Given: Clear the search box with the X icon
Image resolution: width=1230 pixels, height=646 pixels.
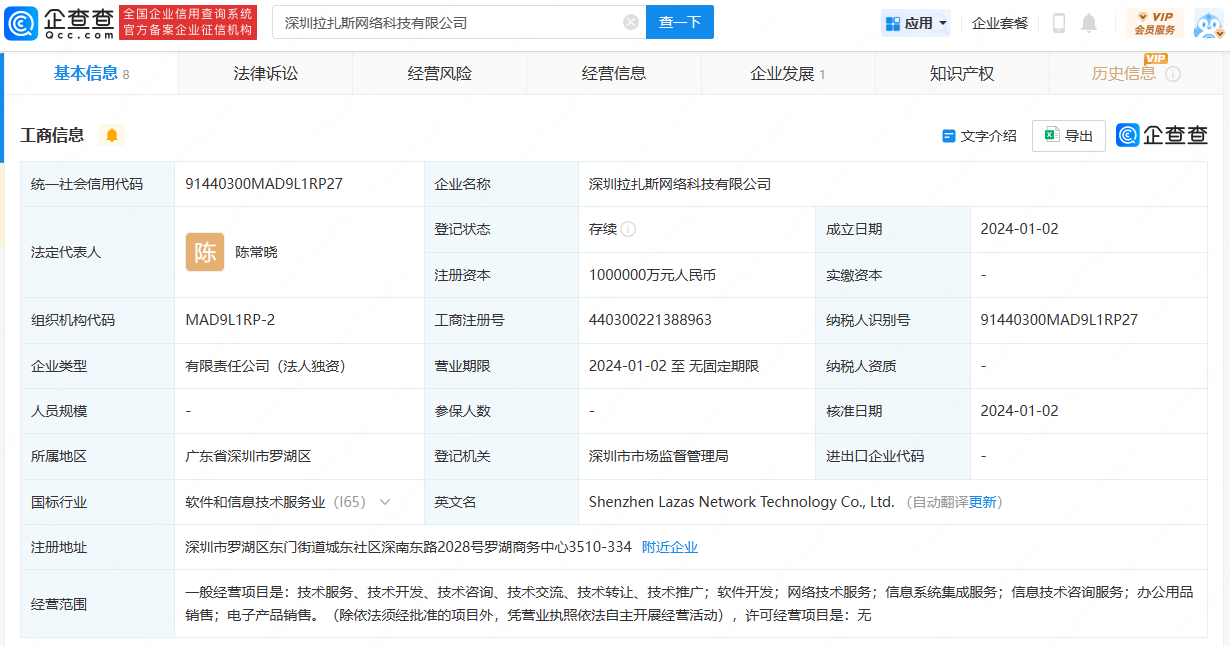Looking at the screenshot, I should pos(631,22).
